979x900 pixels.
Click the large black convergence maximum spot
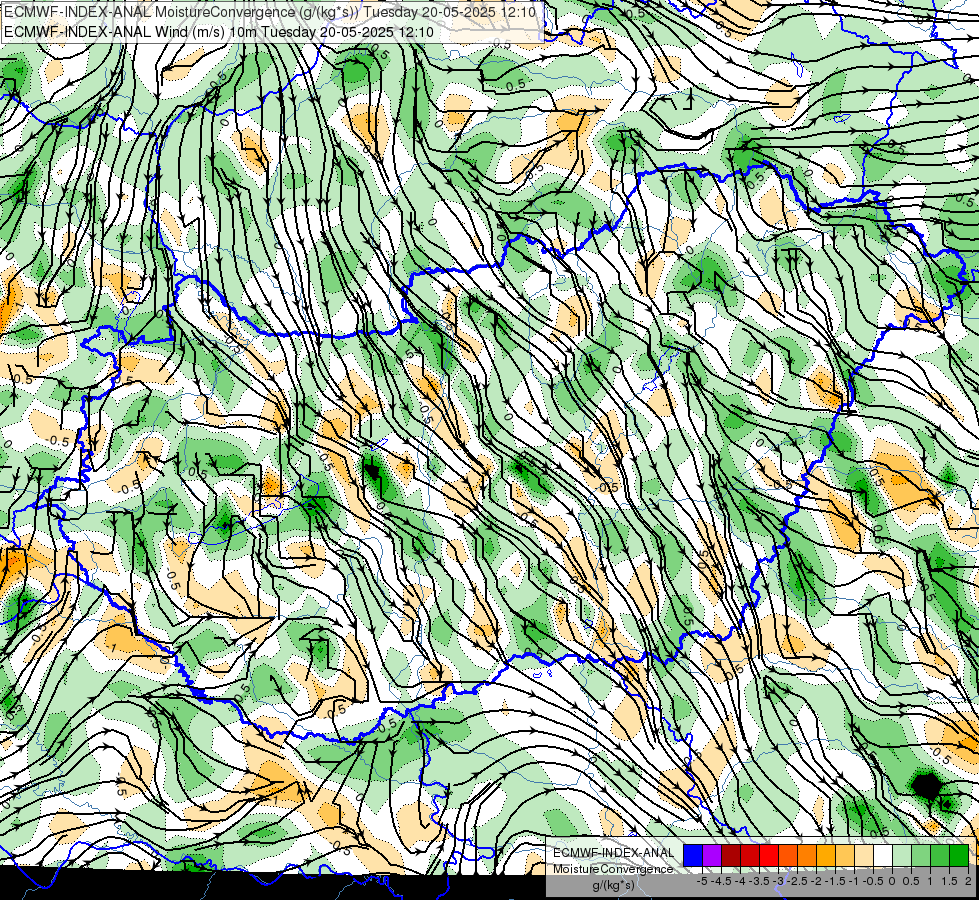pyautogui.click(x=927, y=786)
